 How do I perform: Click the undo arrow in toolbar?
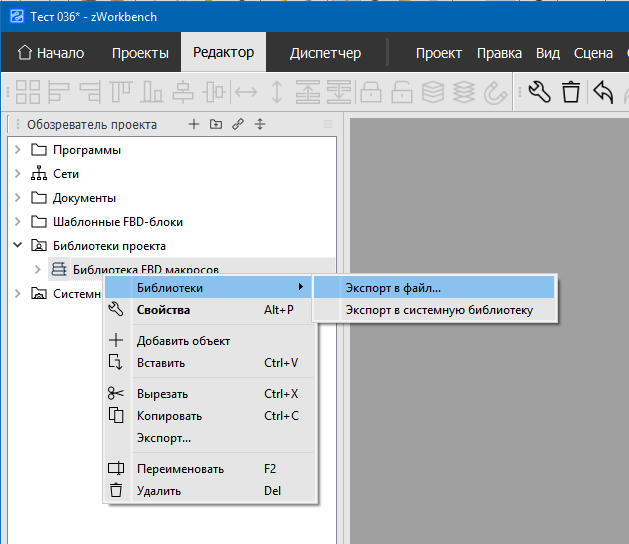603,93
